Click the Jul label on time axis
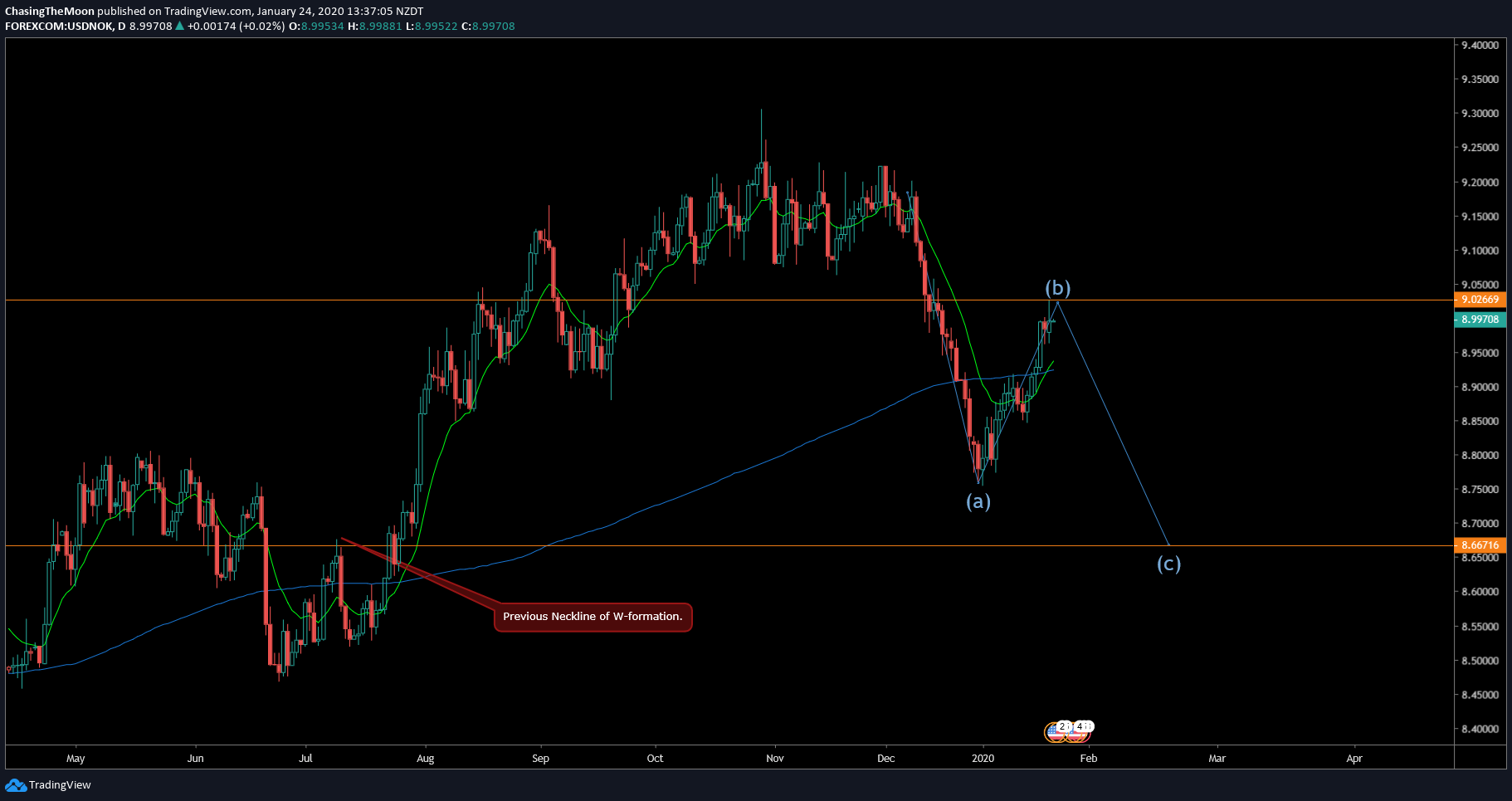This screenshot has width=1512, height=801. pyautogui.click(x=305, y=758)
